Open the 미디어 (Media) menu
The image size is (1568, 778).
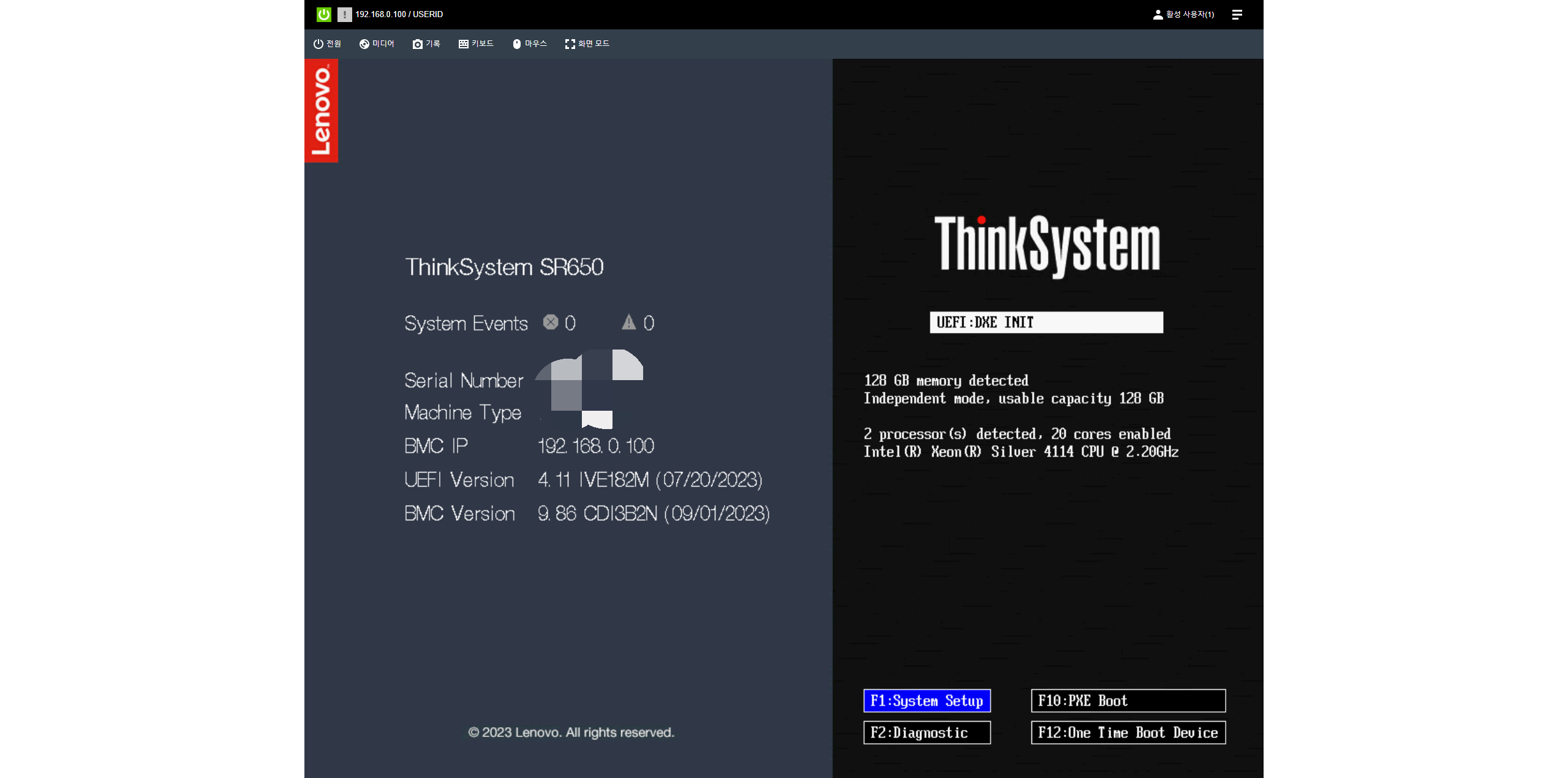pos(377,43)
